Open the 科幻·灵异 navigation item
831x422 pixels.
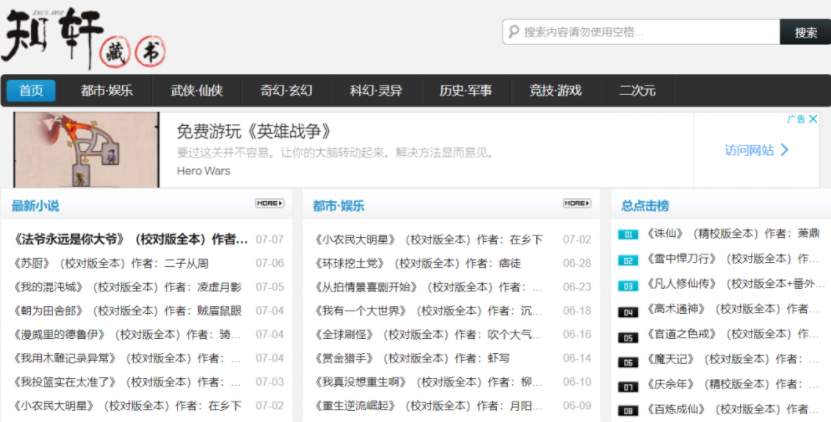[376, 91]
